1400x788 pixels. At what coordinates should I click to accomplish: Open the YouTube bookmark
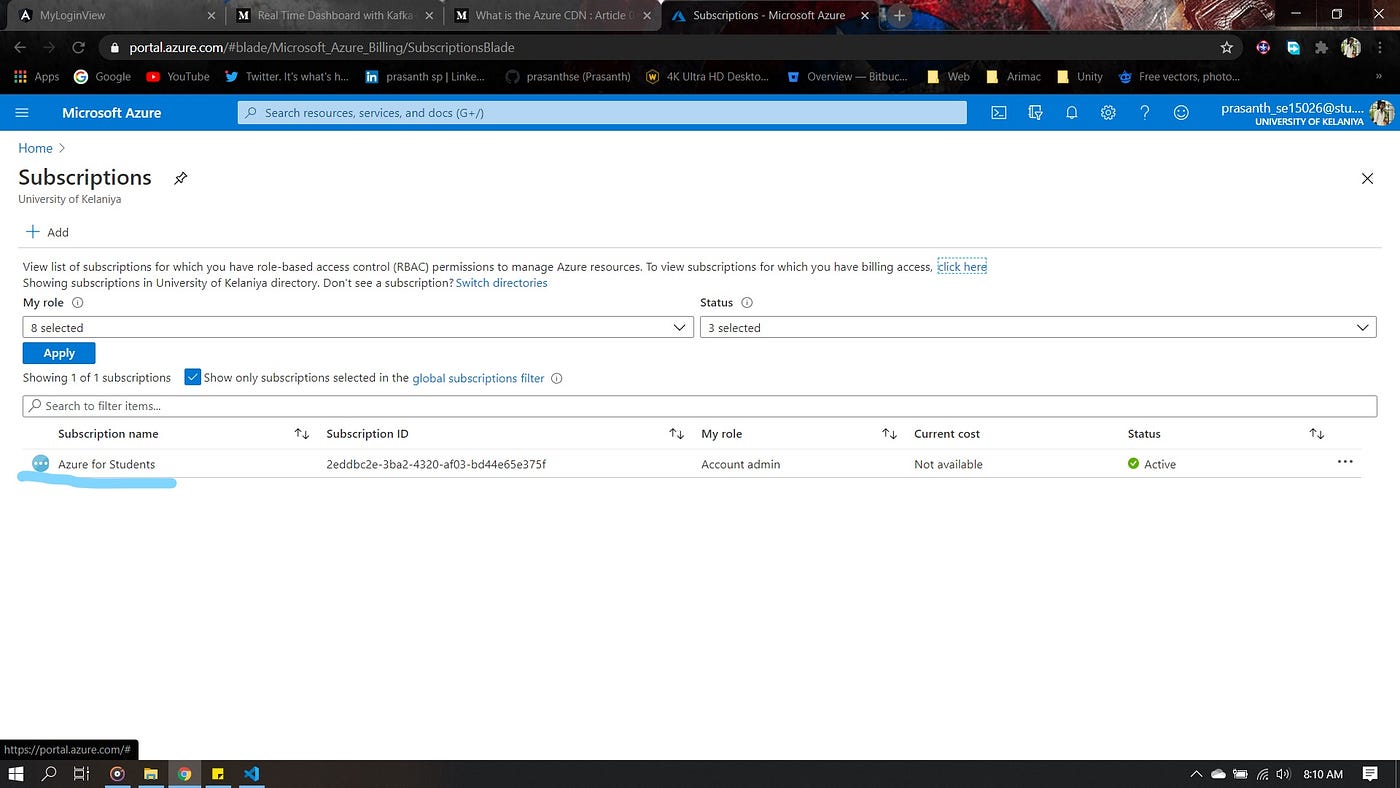[x=178, y=76]
